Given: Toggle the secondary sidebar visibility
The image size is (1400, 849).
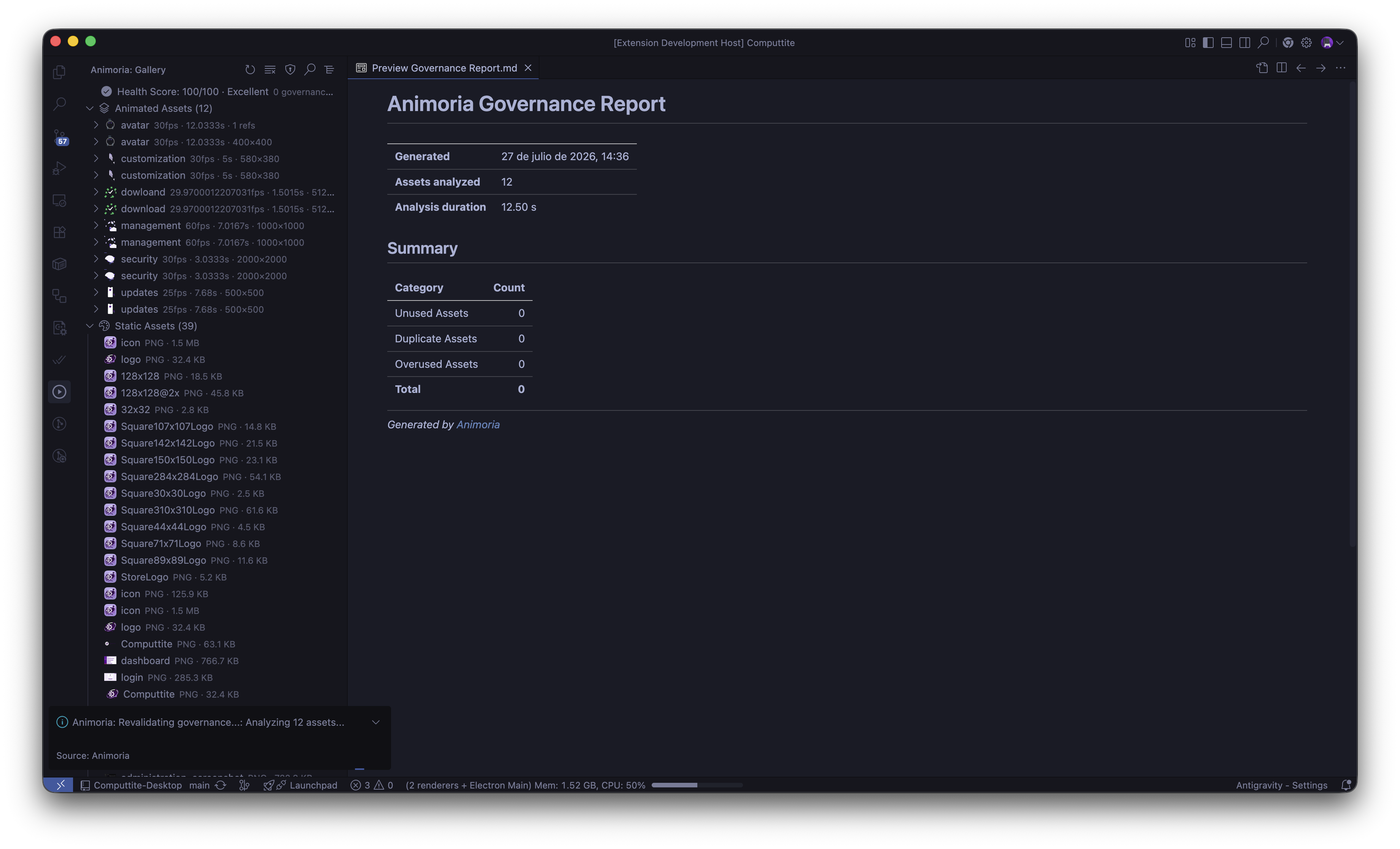Looking at the screenshot, I should [1245, 43].
